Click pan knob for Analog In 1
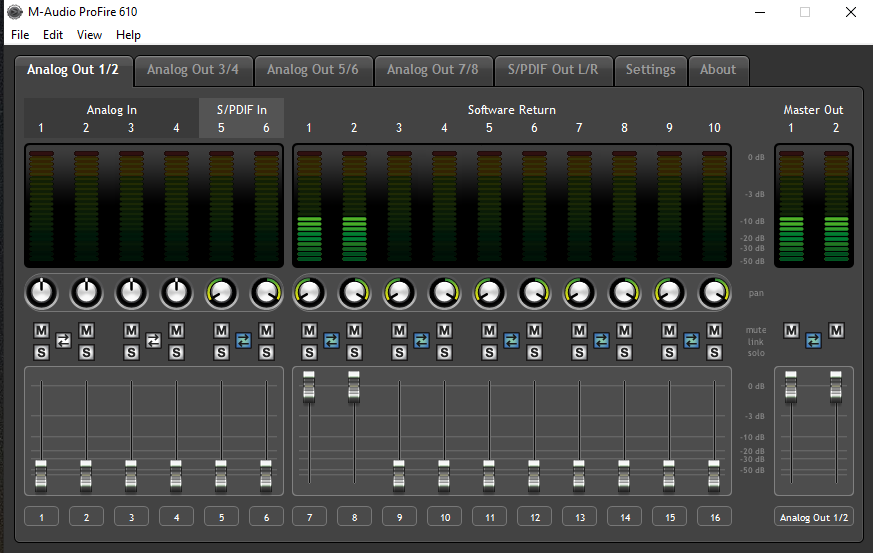Screen dimensions: 873x553 [x=41, y=292]
